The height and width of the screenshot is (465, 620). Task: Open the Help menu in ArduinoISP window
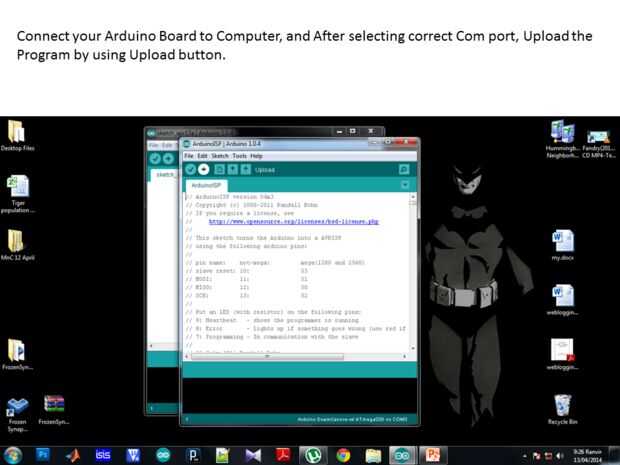coord(256,156)
